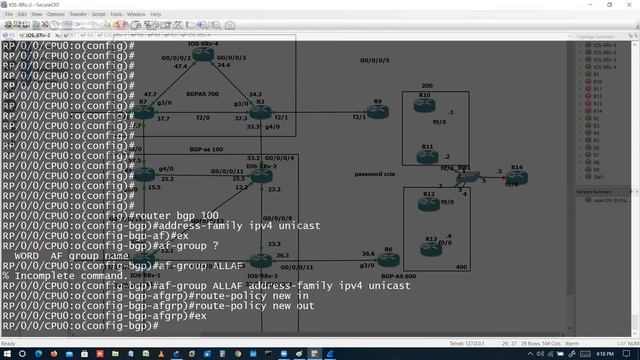The width and height of the screenshot is (640, 360).
Task: Expand IOS-XRv-1 in Topology Summary
Action: (580, 45)
